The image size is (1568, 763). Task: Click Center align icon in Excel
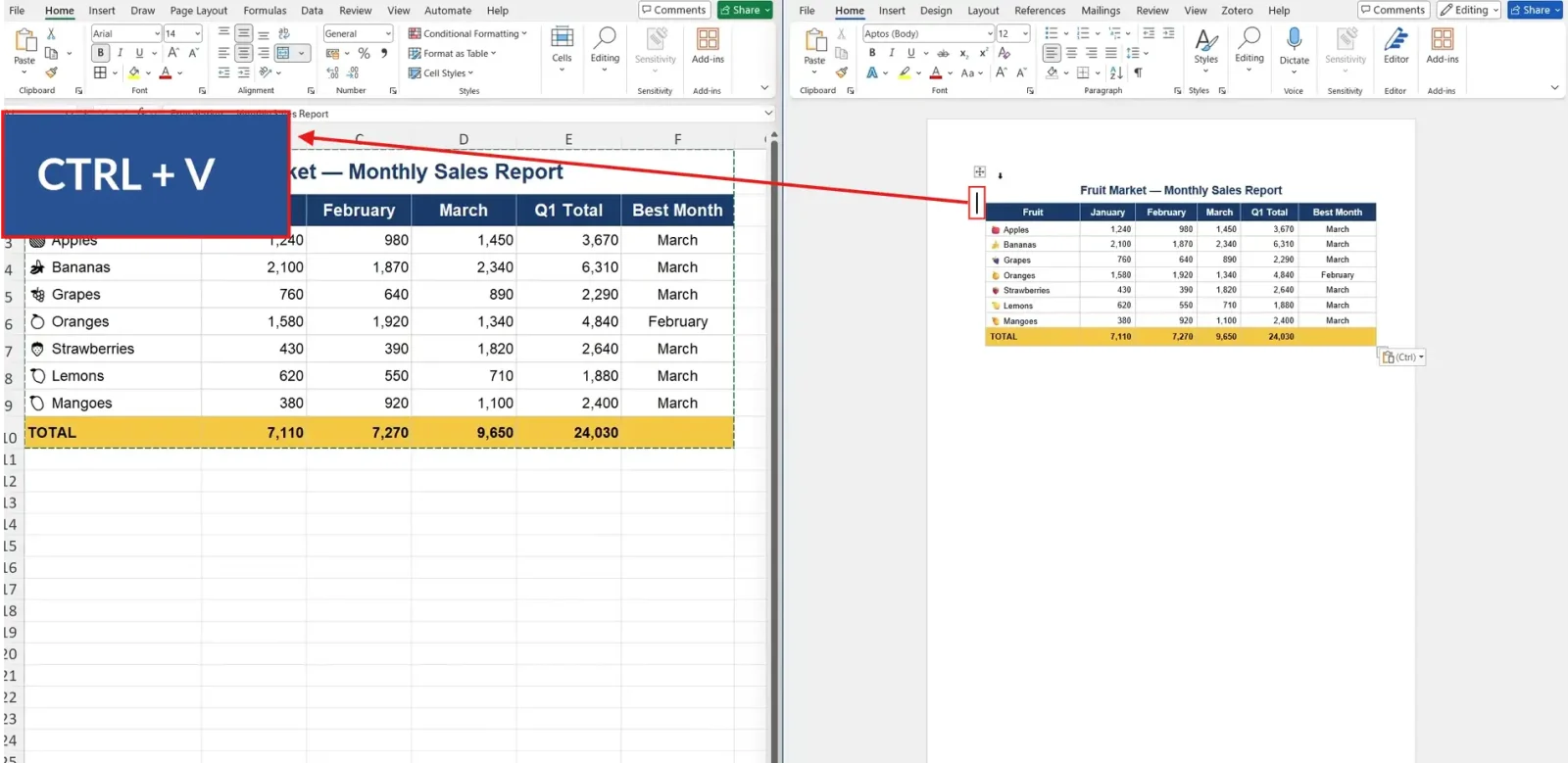[243, 53]
